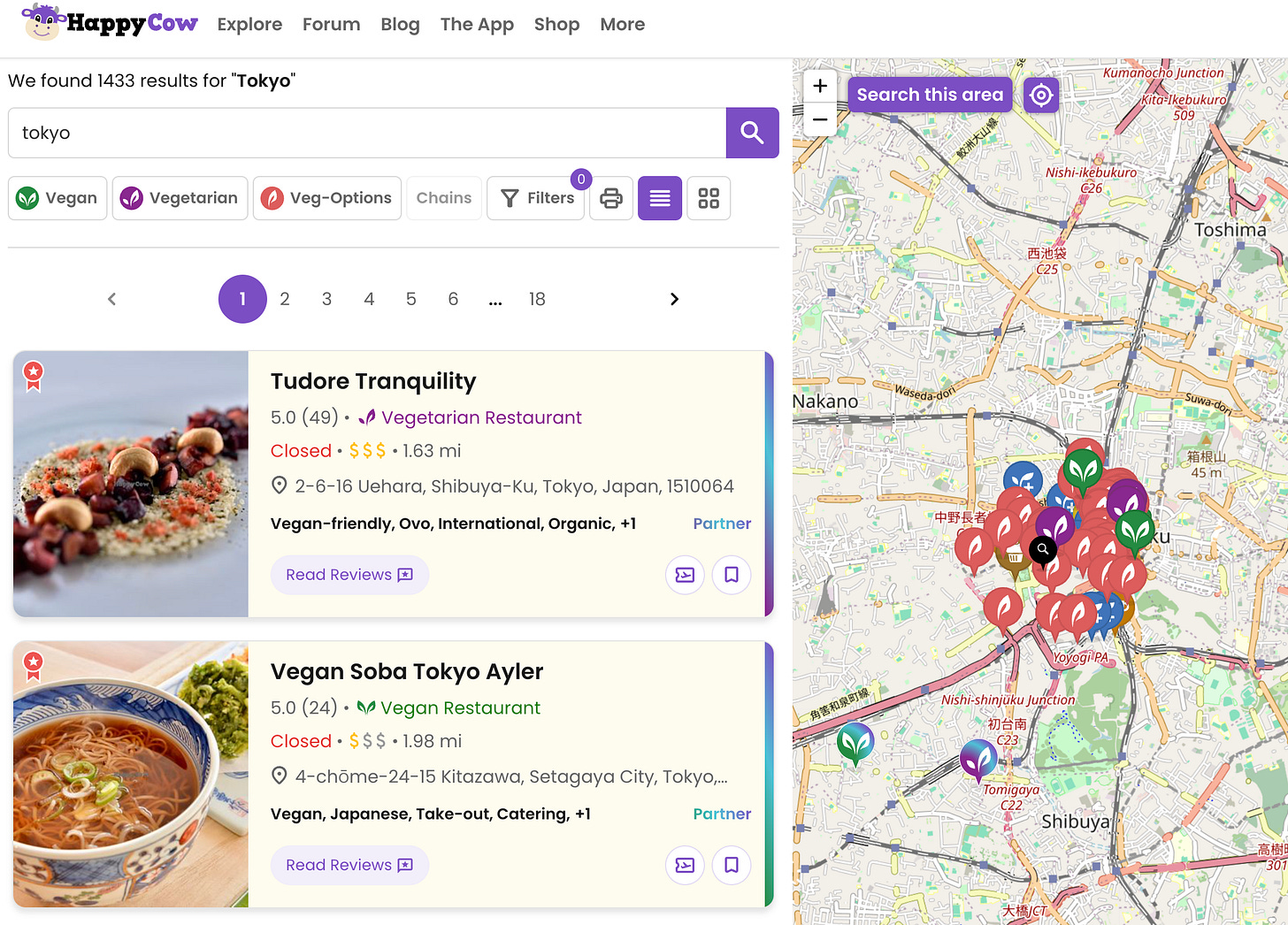
Task: Switch to grid view
Action: [709, 198]
